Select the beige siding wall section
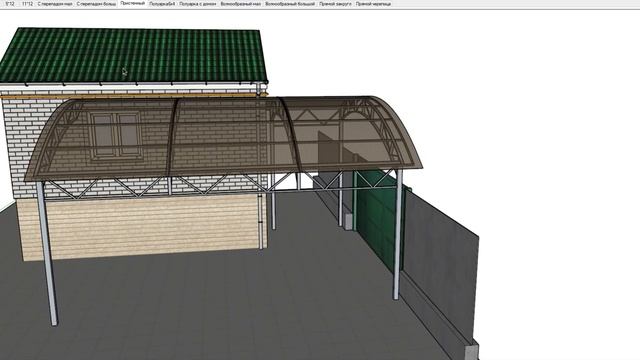Viewport: 640px width, 360px height. [143, 227]
